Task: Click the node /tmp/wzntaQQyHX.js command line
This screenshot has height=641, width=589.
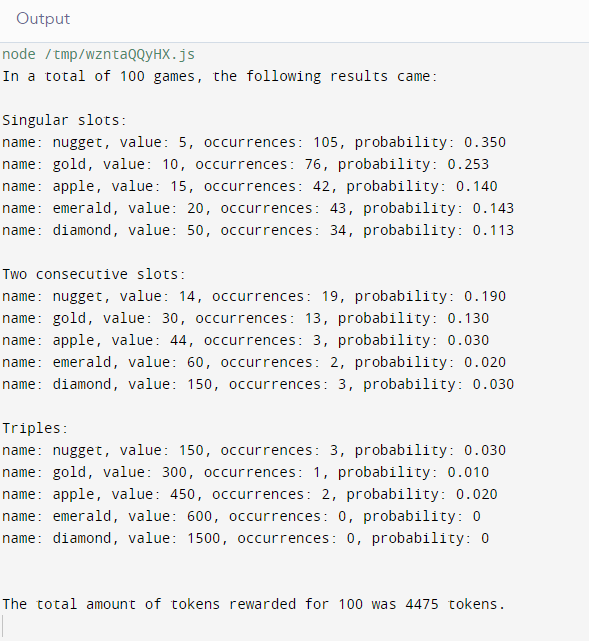Action: [99, 54]
